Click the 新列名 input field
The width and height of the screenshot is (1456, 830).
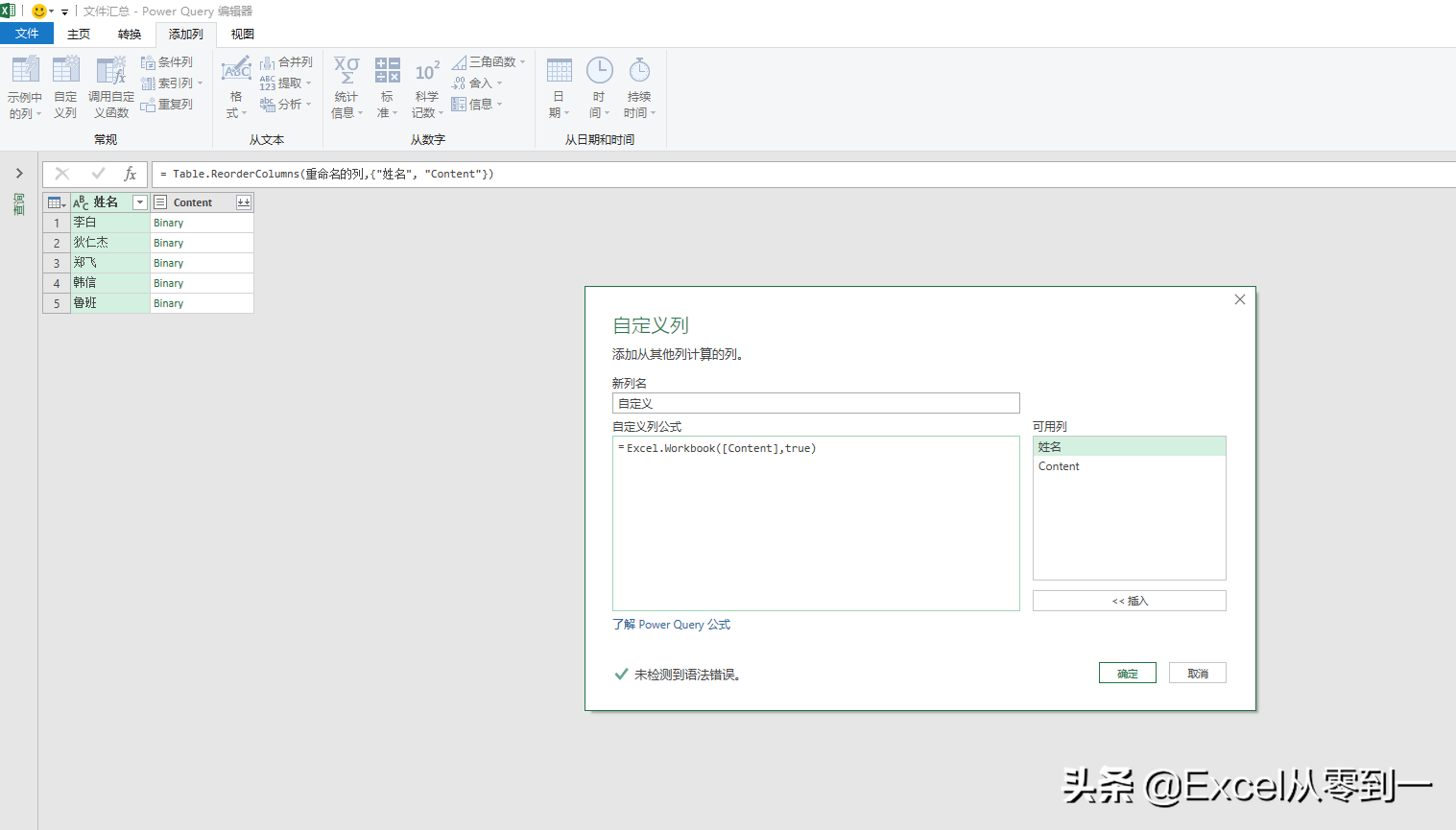click(x=816, y=403)
